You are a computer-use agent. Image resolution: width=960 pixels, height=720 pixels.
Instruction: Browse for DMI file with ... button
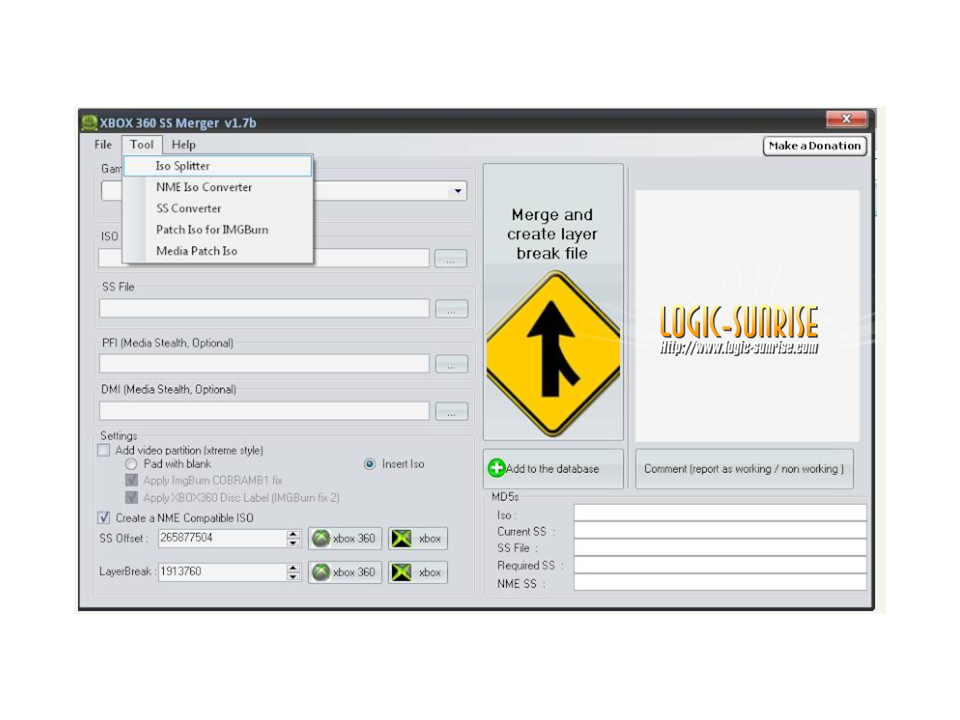tap(451, 411)
